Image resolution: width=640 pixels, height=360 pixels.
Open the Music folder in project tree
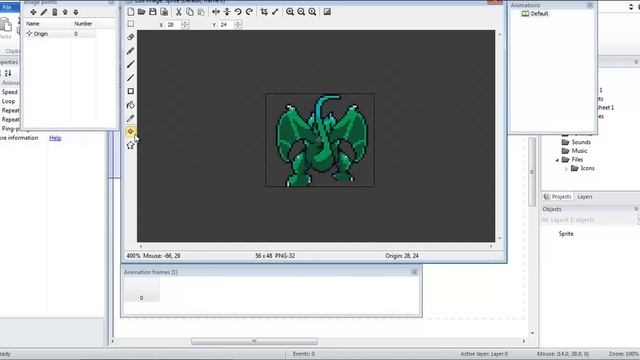pyautogui.click(x=575, y=151)
